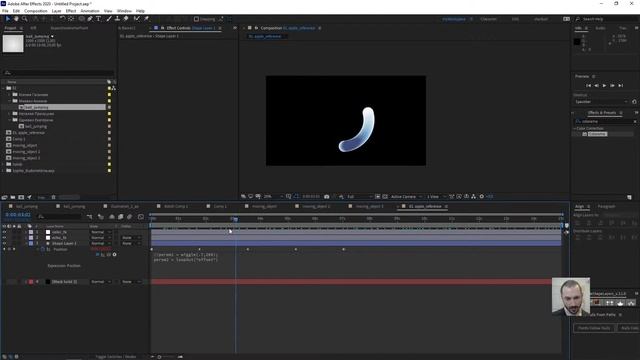Enable frame blending for timeline
Viewport: 640px width, 360px height.
[121, 216]
